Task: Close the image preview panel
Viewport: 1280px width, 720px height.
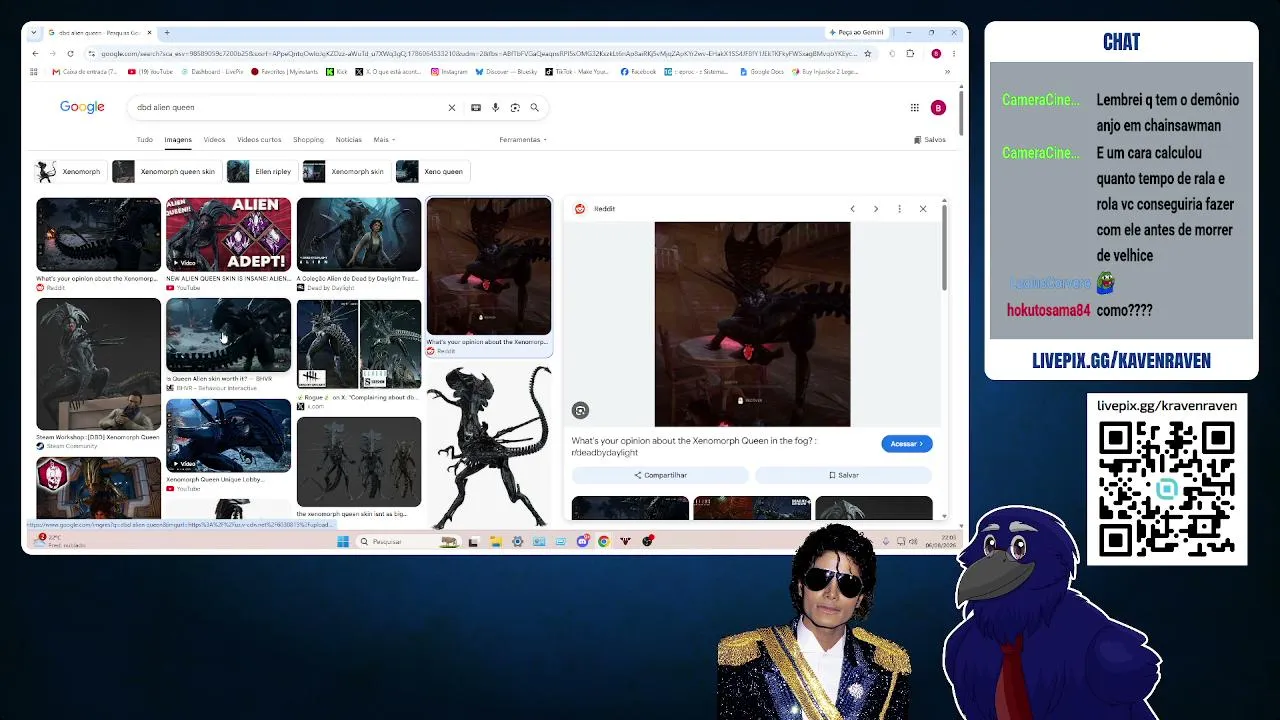Action: (x=923, y=209)
